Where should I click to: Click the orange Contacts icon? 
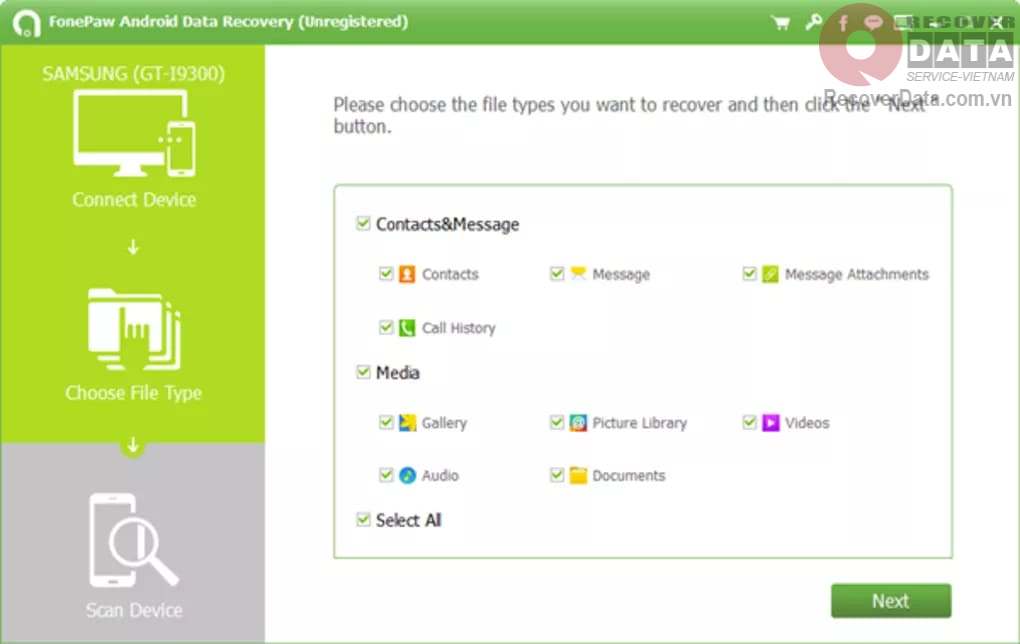[407, 274]
